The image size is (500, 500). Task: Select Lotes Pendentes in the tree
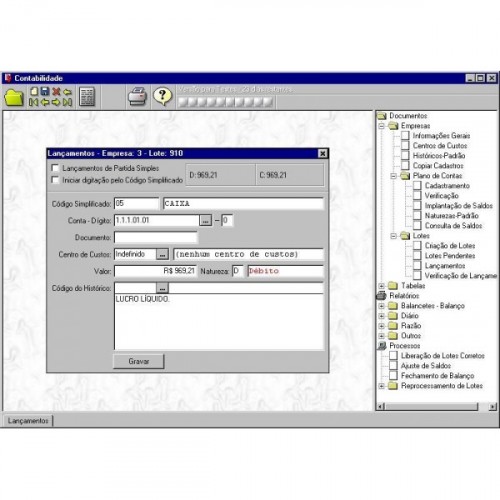pyautogui.click(x=450, y=256)
